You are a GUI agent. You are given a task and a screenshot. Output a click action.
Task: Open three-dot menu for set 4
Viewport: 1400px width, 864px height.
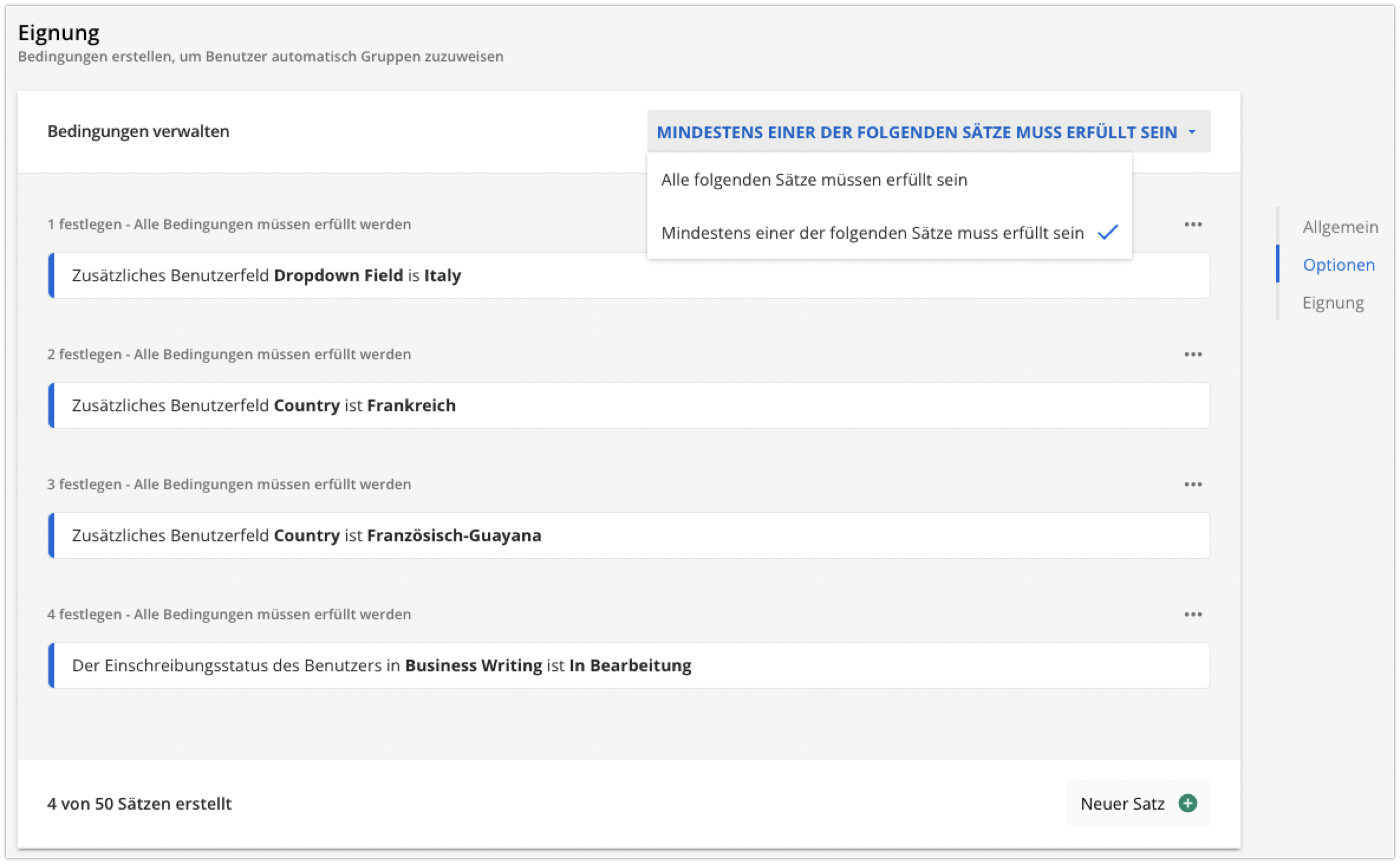[1193, 615]
